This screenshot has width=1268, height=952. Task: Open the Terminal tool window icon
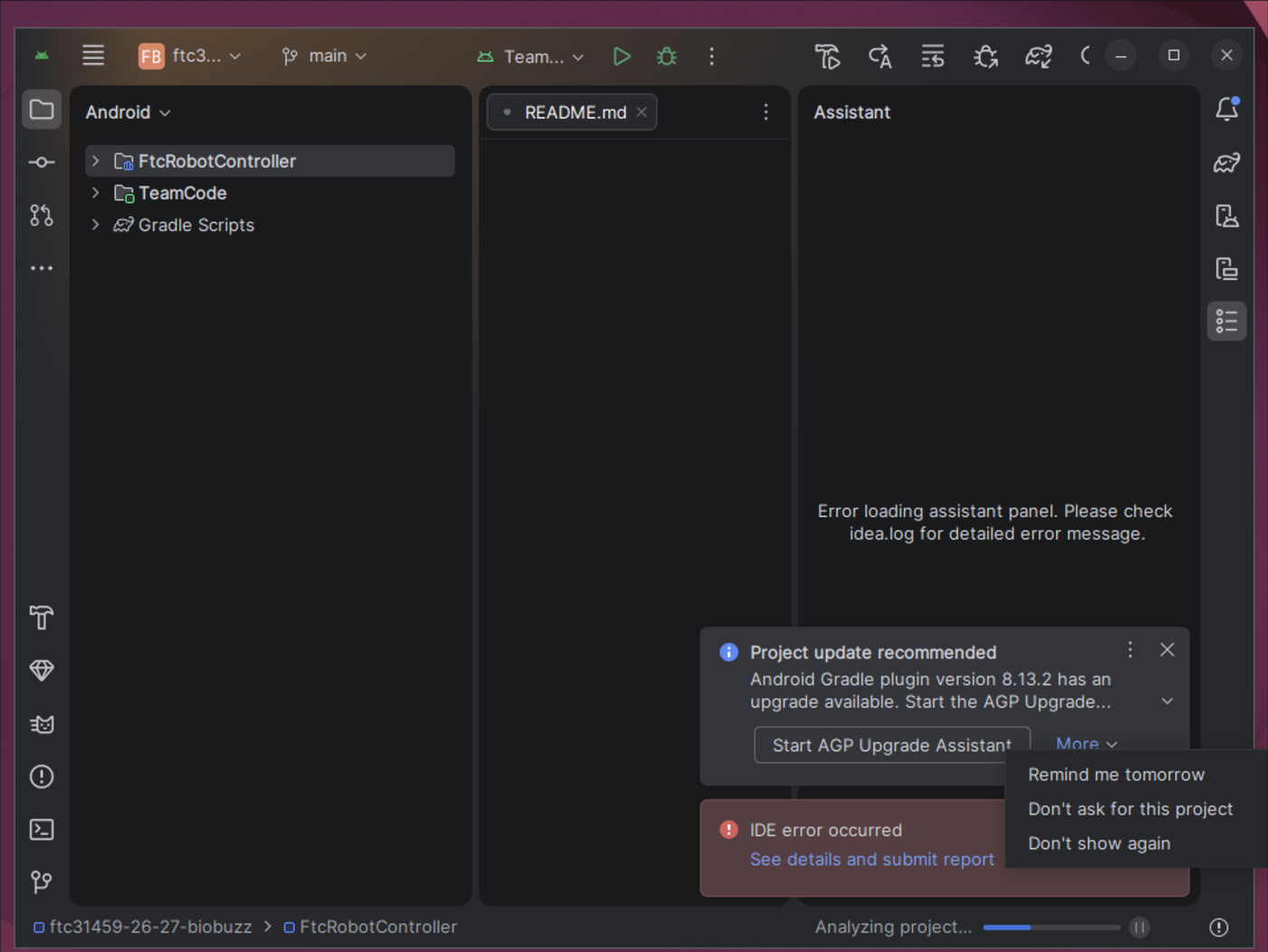click(42, 830)
